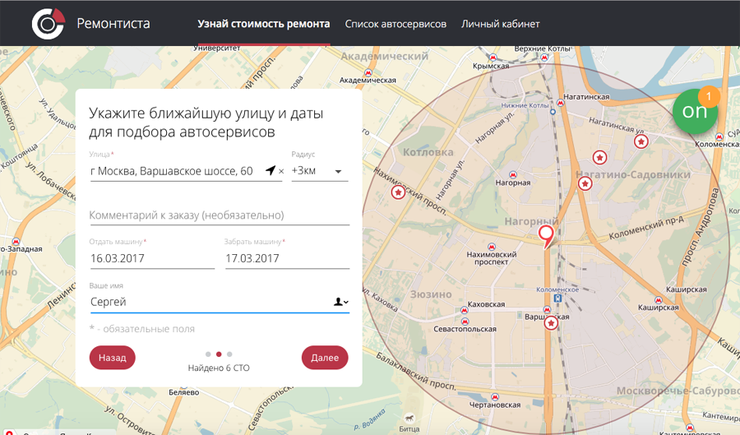Focus the order comment field

pos(219,215)
